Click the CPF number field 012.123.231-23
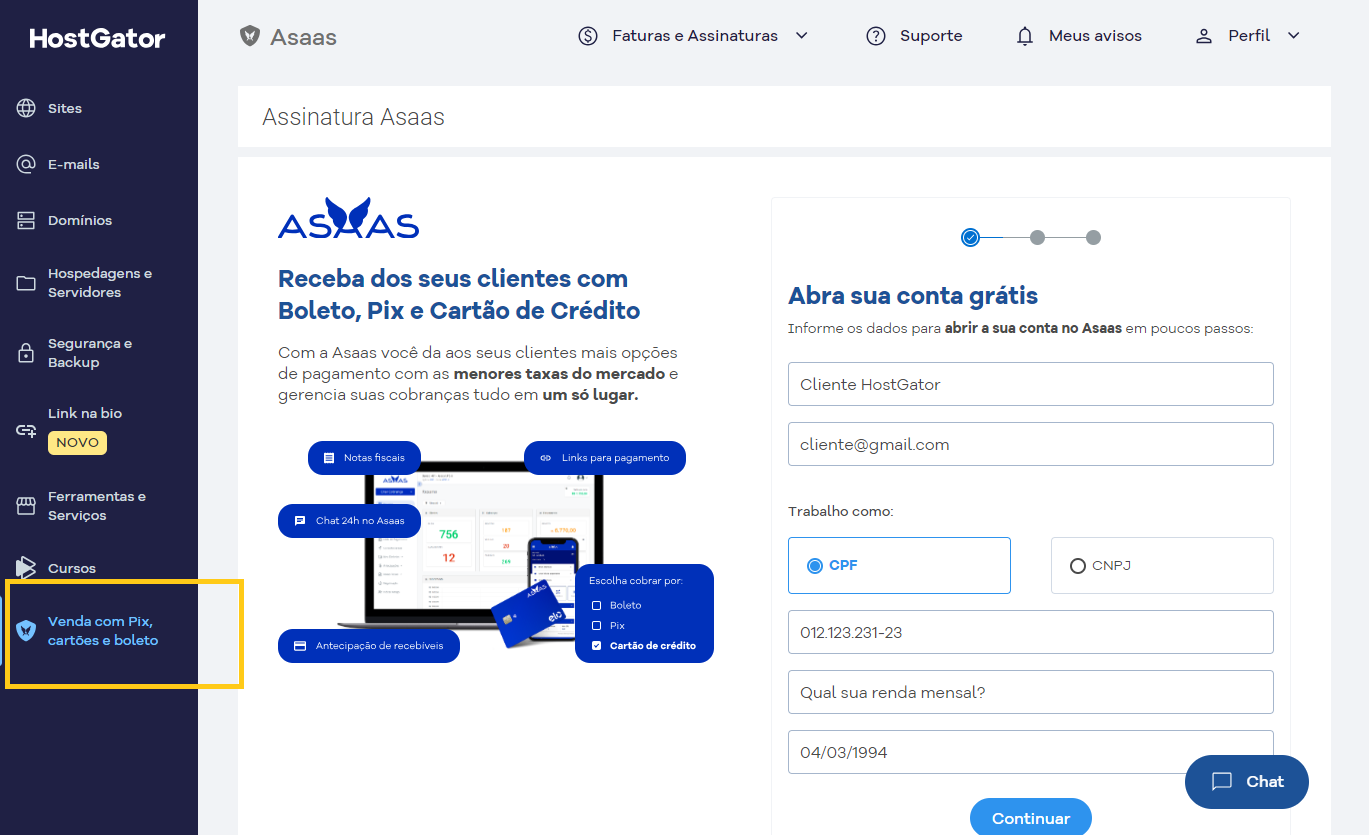This screenshot has height=835, width=1369. point(1030,632)
